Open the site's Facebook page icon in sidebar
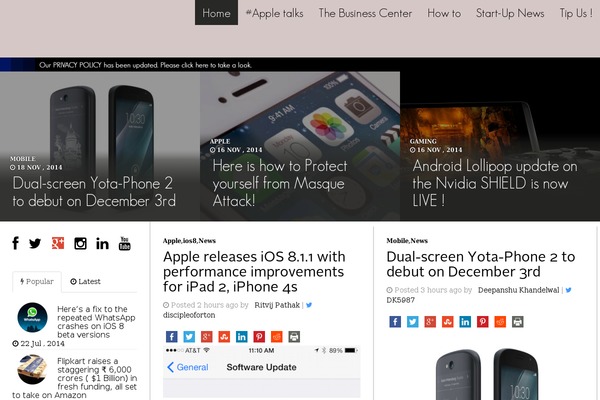600x400 pixels. [15, 243]
